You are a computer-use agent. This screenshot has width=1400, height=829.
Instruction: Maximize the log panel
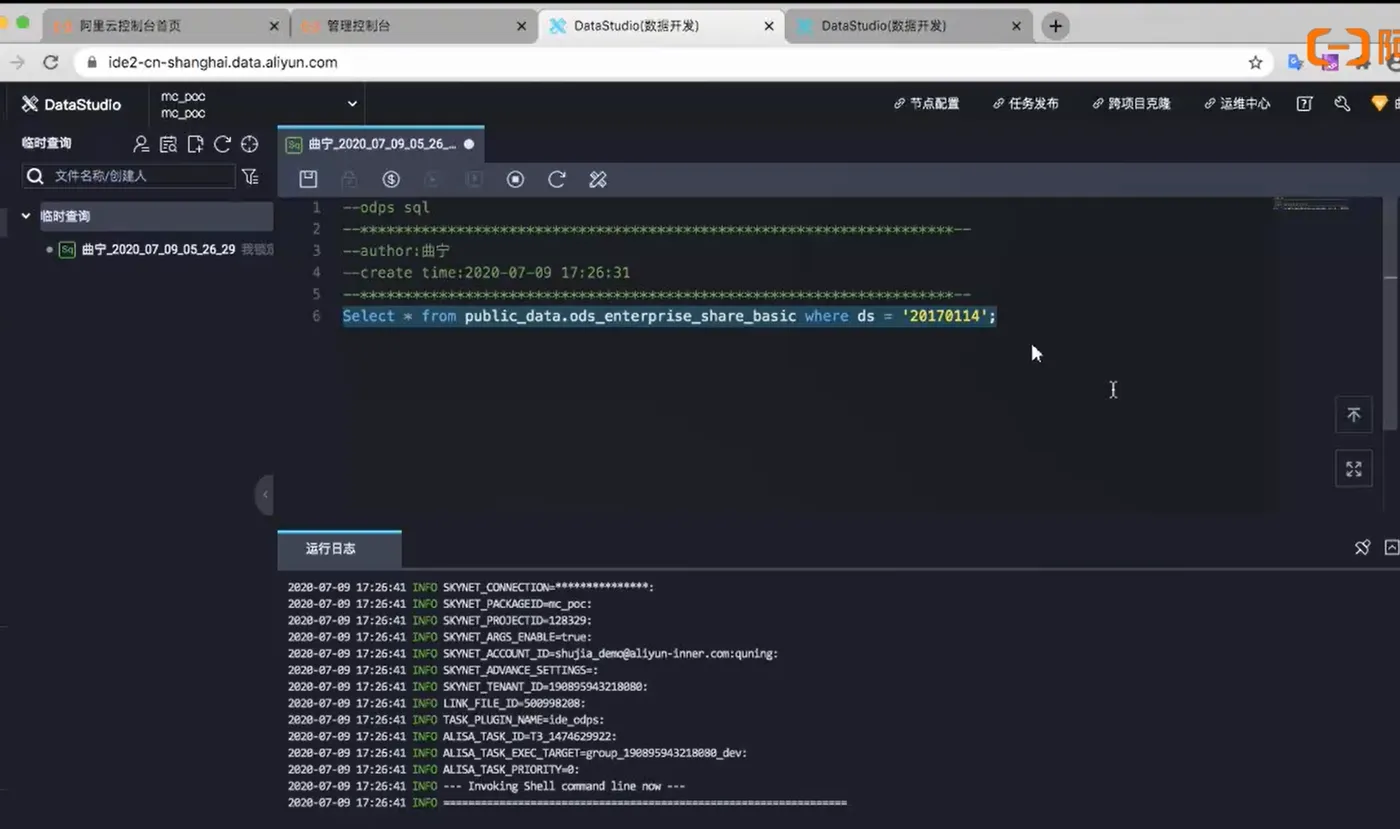click(x=1391, y=547)
